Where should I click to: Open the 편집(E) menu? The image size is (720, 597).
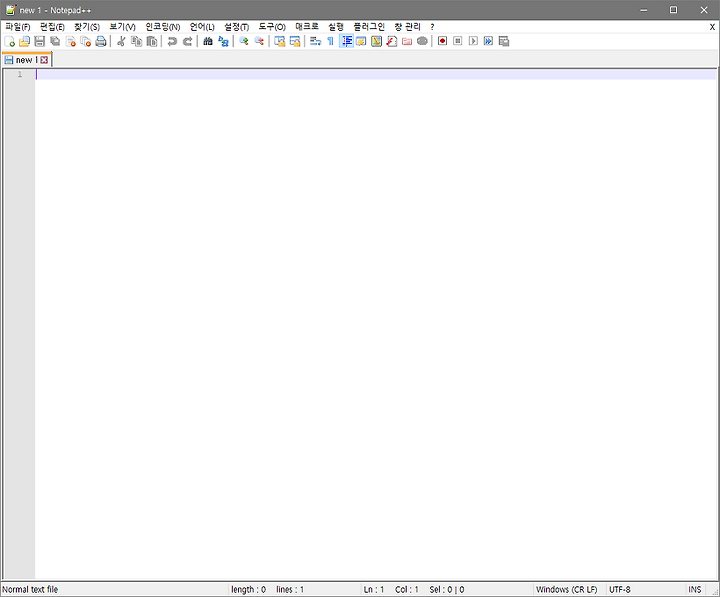coord(52,27)
